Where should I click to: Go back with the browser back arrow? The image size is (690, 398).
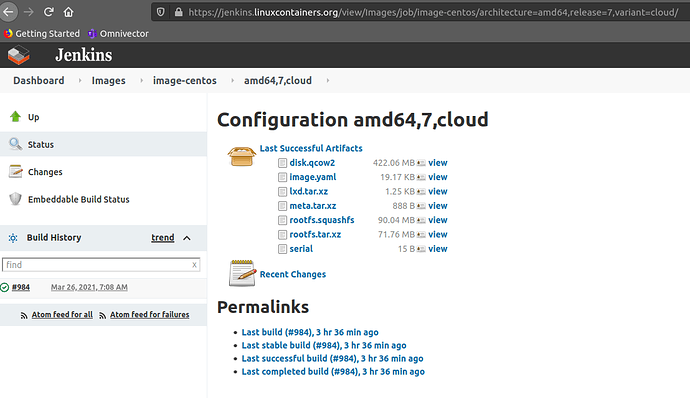coord(8,12)
